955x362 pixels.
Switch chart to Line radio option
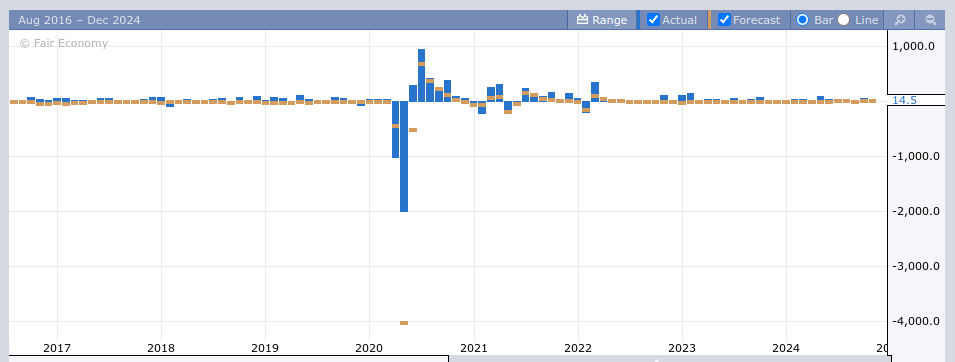coord(844,20)
